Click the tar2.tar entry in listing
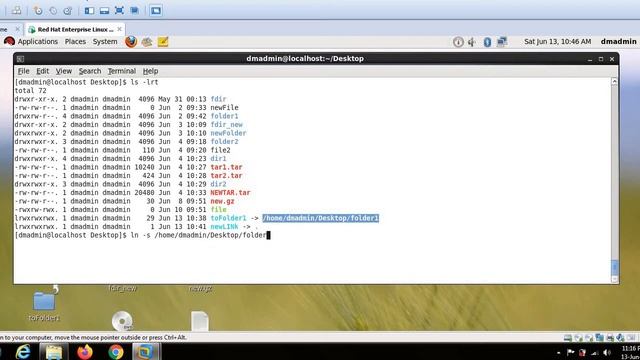 coord(226,176)
